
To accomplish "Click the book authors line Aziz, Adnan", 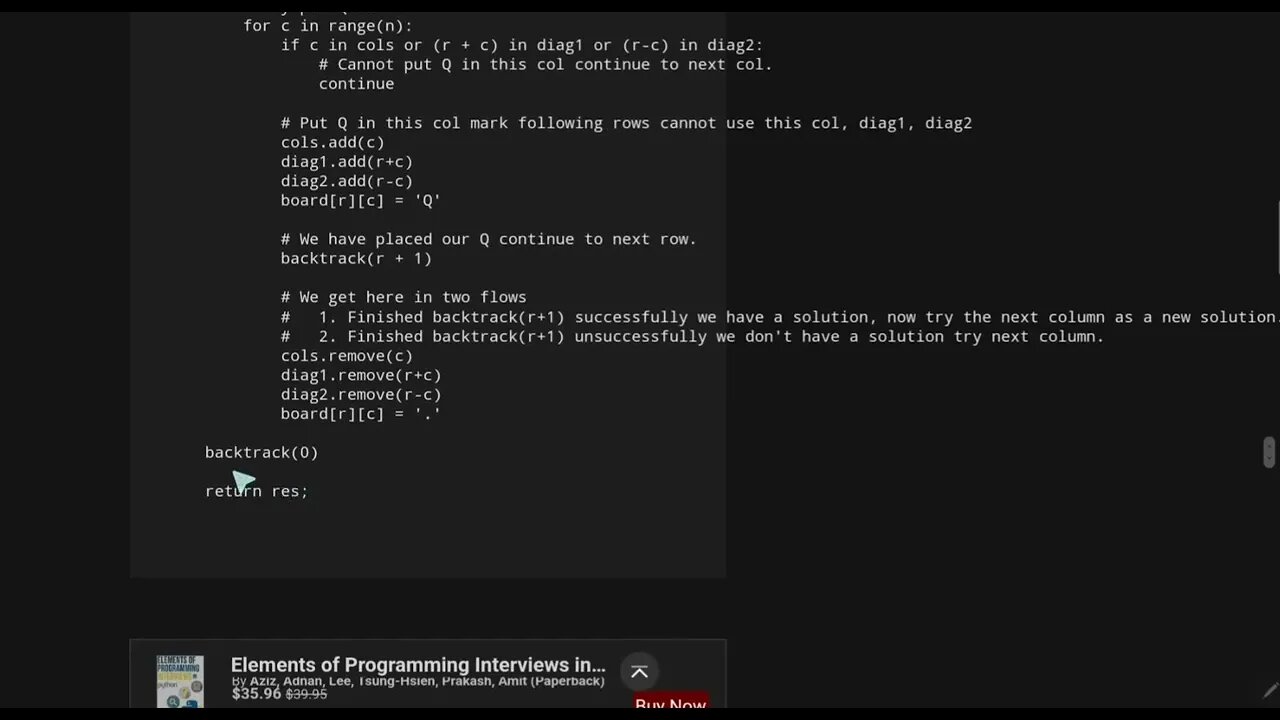I will click(418, 681).
